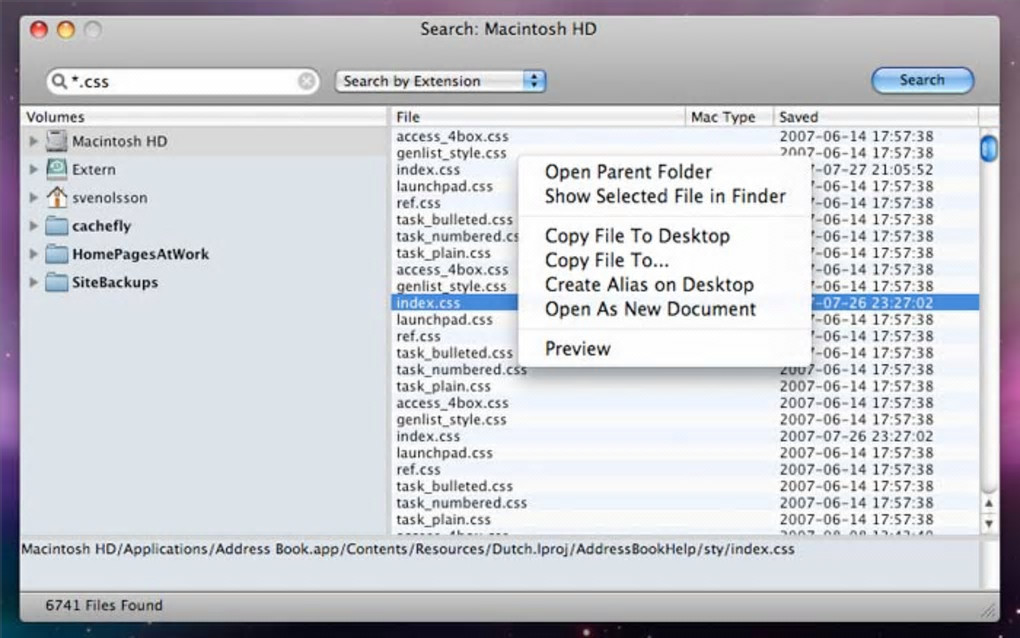
Task: Select the Extern volume icon
Action: [57, 169]
